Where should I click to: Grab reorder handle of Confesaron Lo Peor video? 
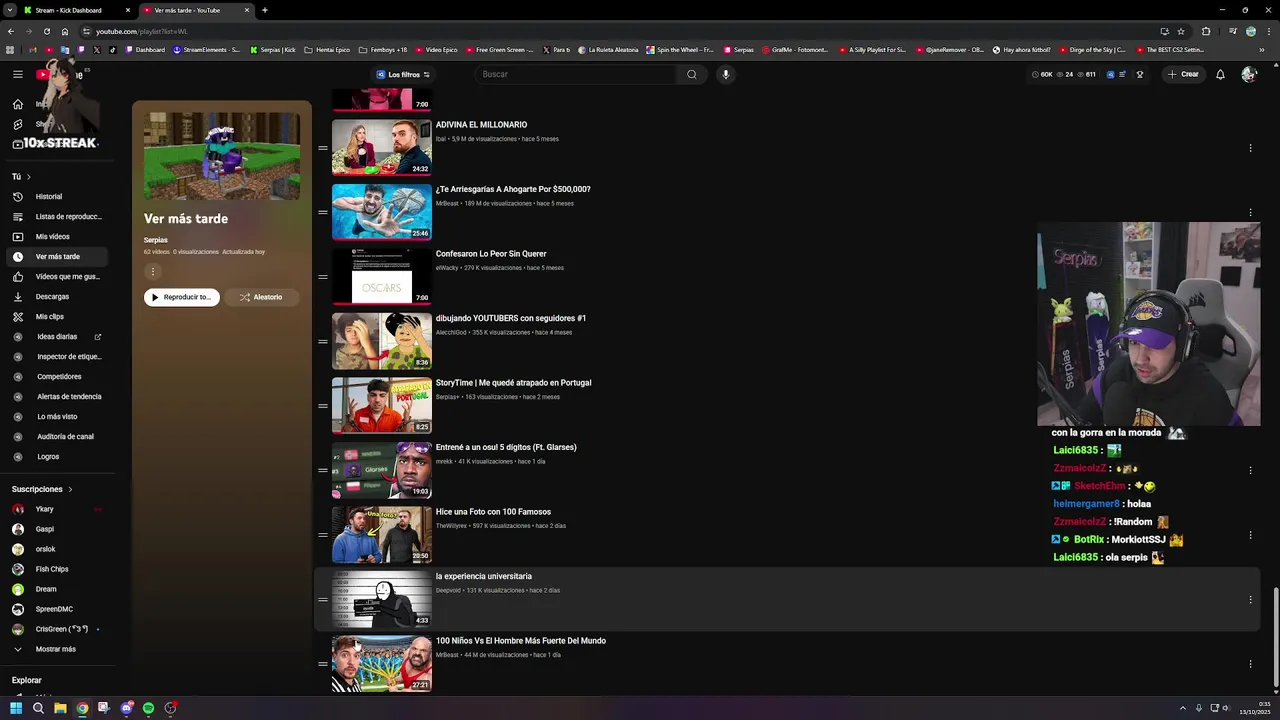click(x=323, y=277)
